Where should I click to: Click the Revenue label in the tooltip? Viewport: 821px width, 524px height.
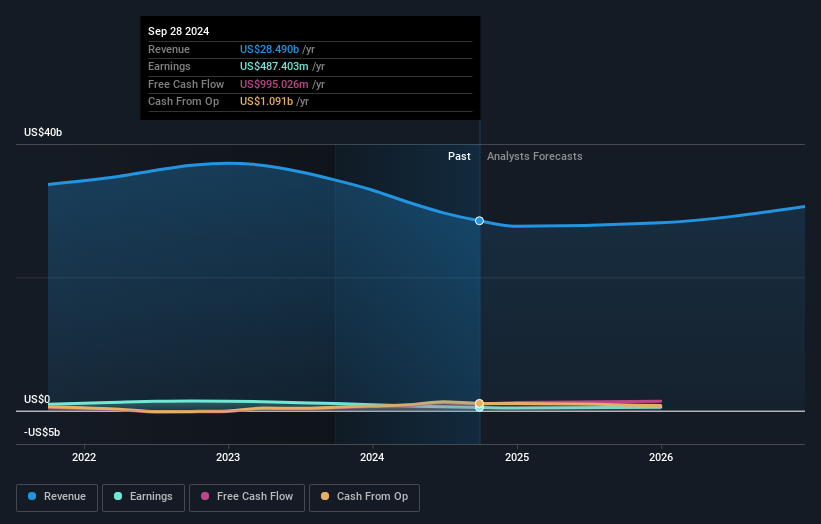tap(169, 49)
